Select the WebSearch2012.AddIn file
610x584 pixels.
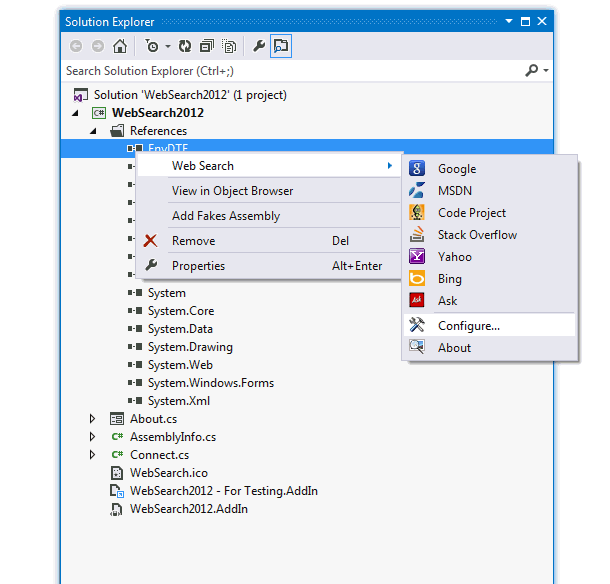pyautogui.click(x=189, y=509)
